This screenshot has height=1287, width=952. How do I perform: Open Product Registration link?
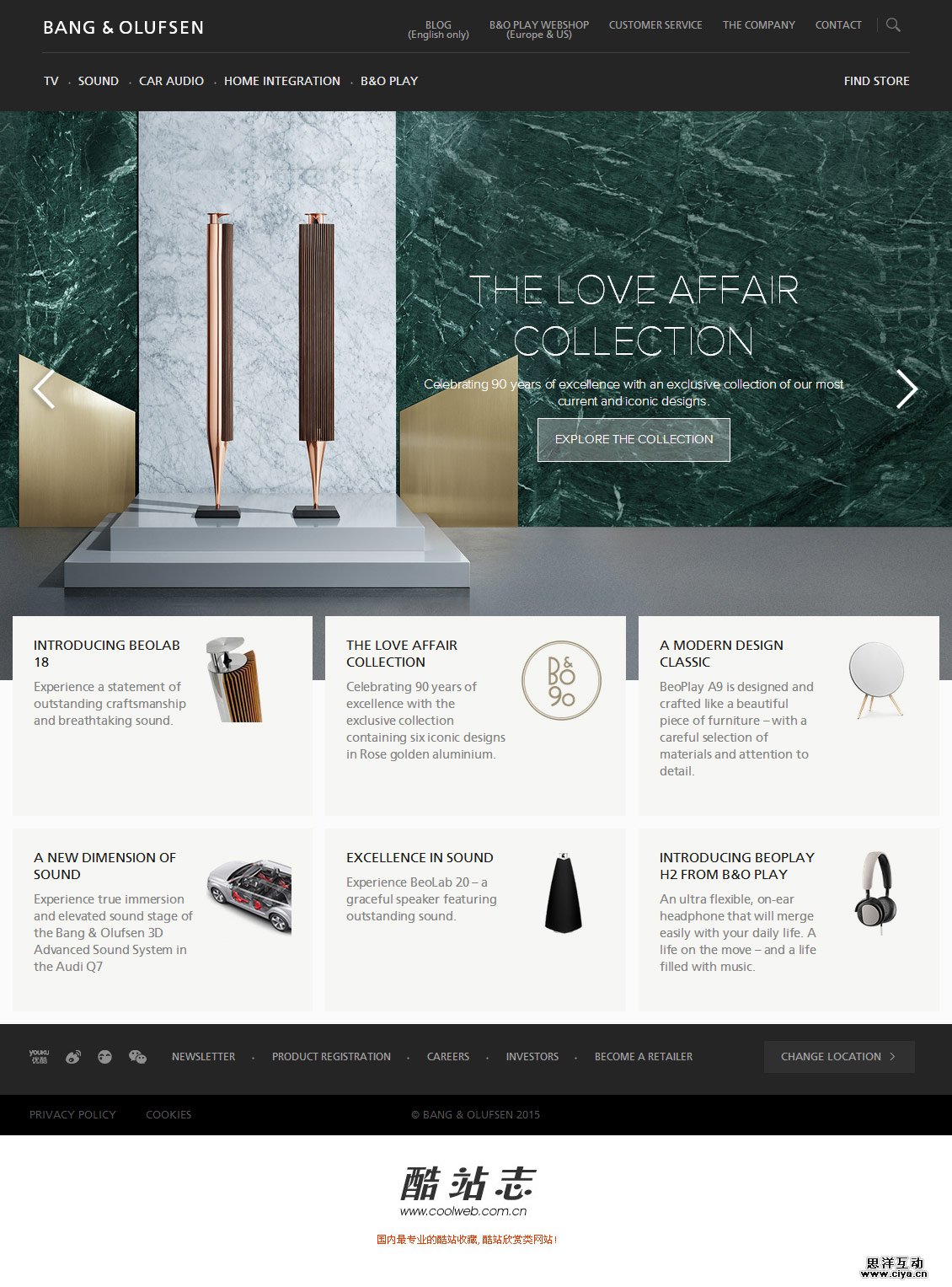pos(331,1057)
